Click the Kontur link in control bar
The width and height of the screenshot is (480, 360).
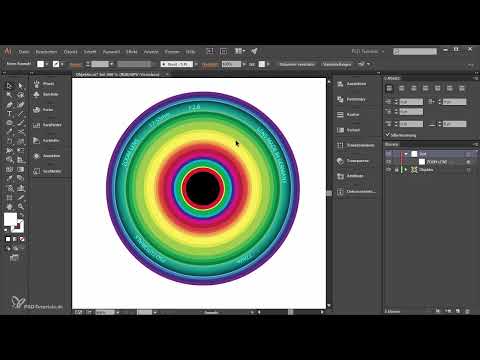coord(75,64)
